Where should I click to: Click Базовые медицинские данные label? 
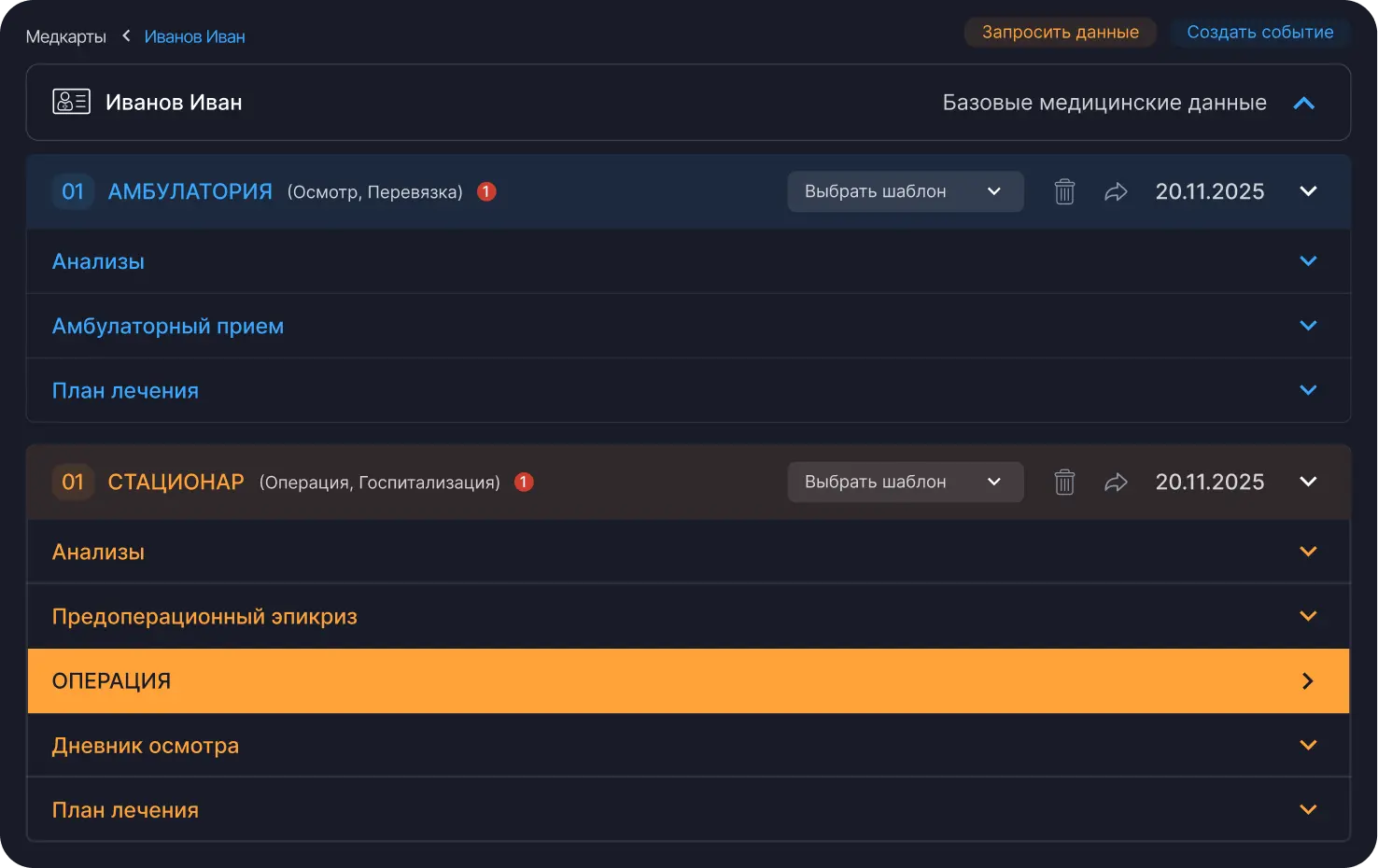pyautogui.click(x=1104, y=103)
